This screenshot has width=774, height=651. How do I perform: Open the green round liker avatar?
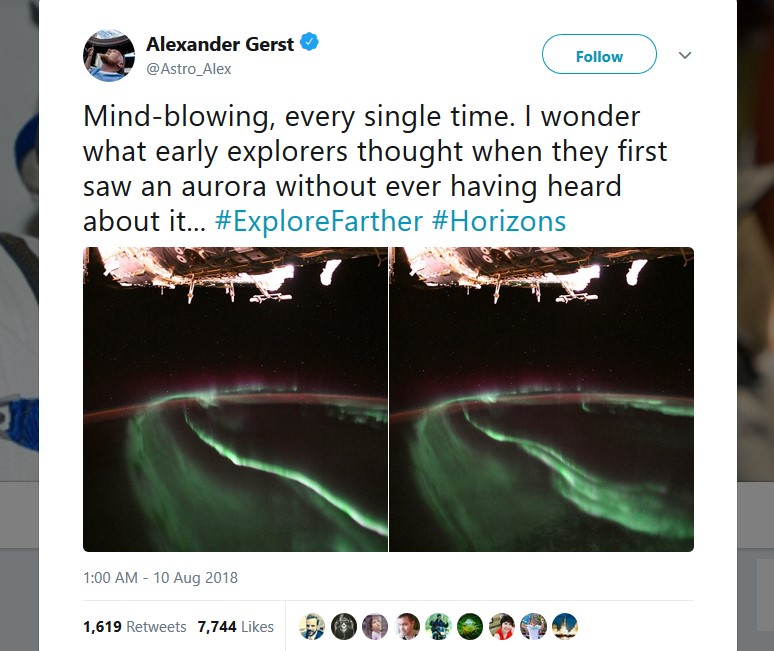470,626
